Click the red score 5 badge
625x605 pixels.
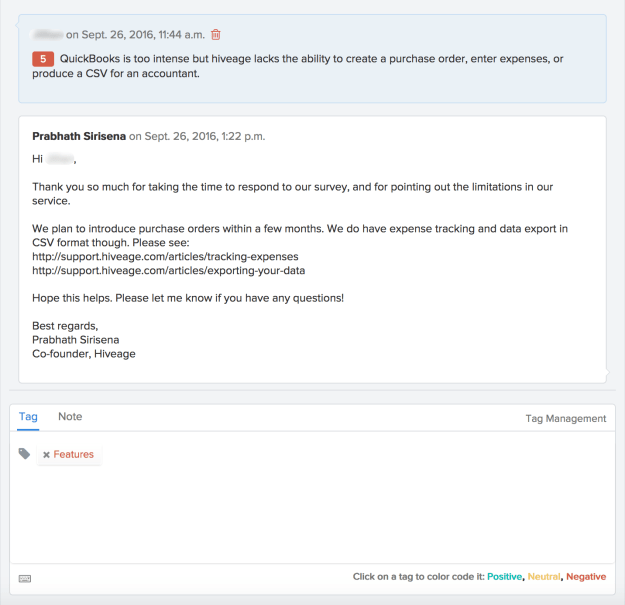43,60
